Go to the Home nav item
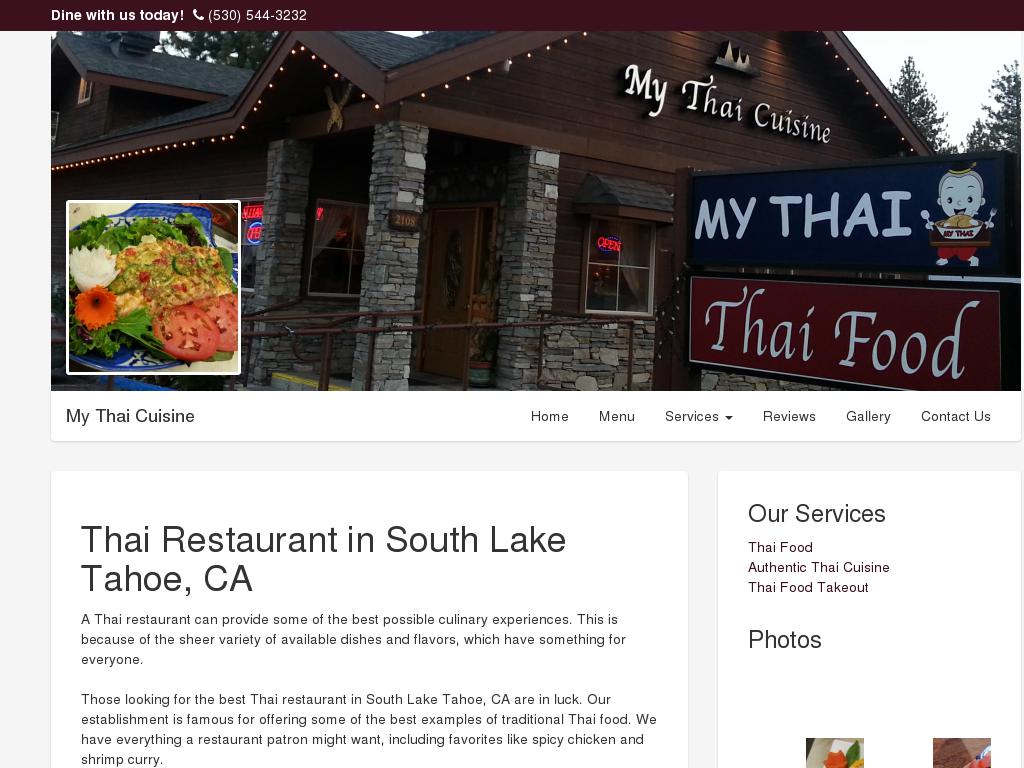 pos(549,416)
